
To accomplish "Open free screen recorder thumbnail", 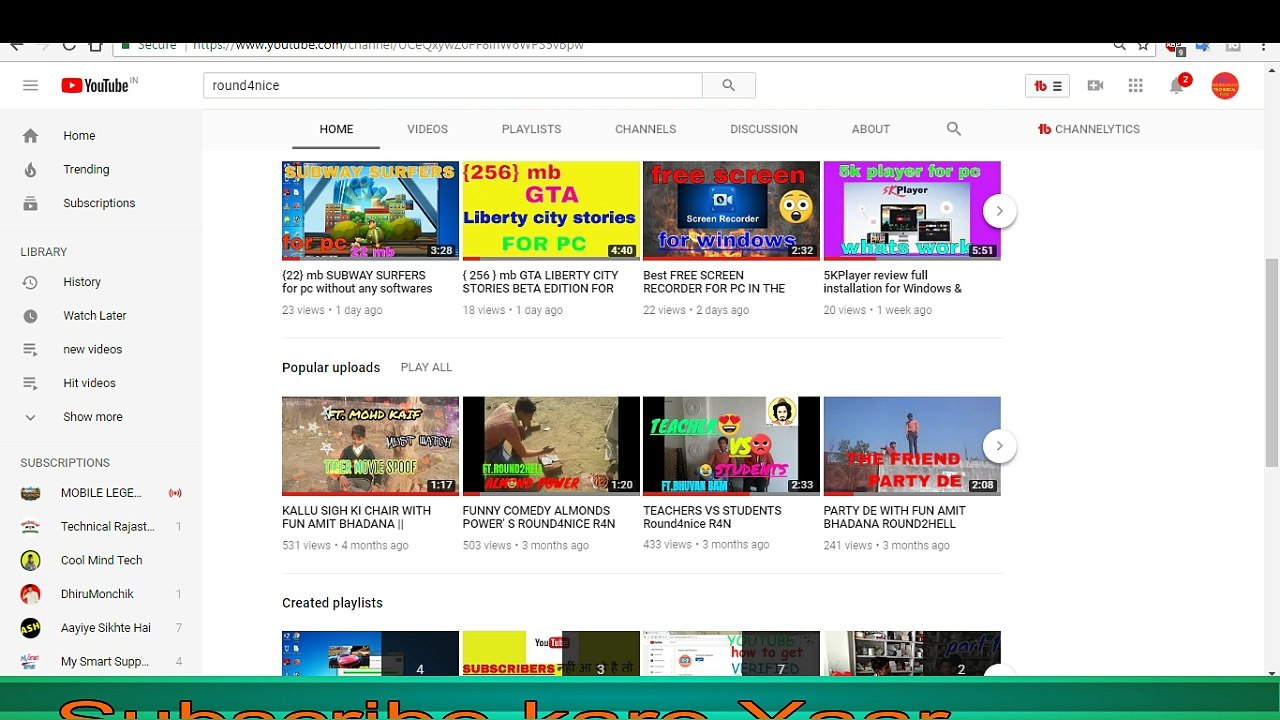I will [x=731, y=210].
